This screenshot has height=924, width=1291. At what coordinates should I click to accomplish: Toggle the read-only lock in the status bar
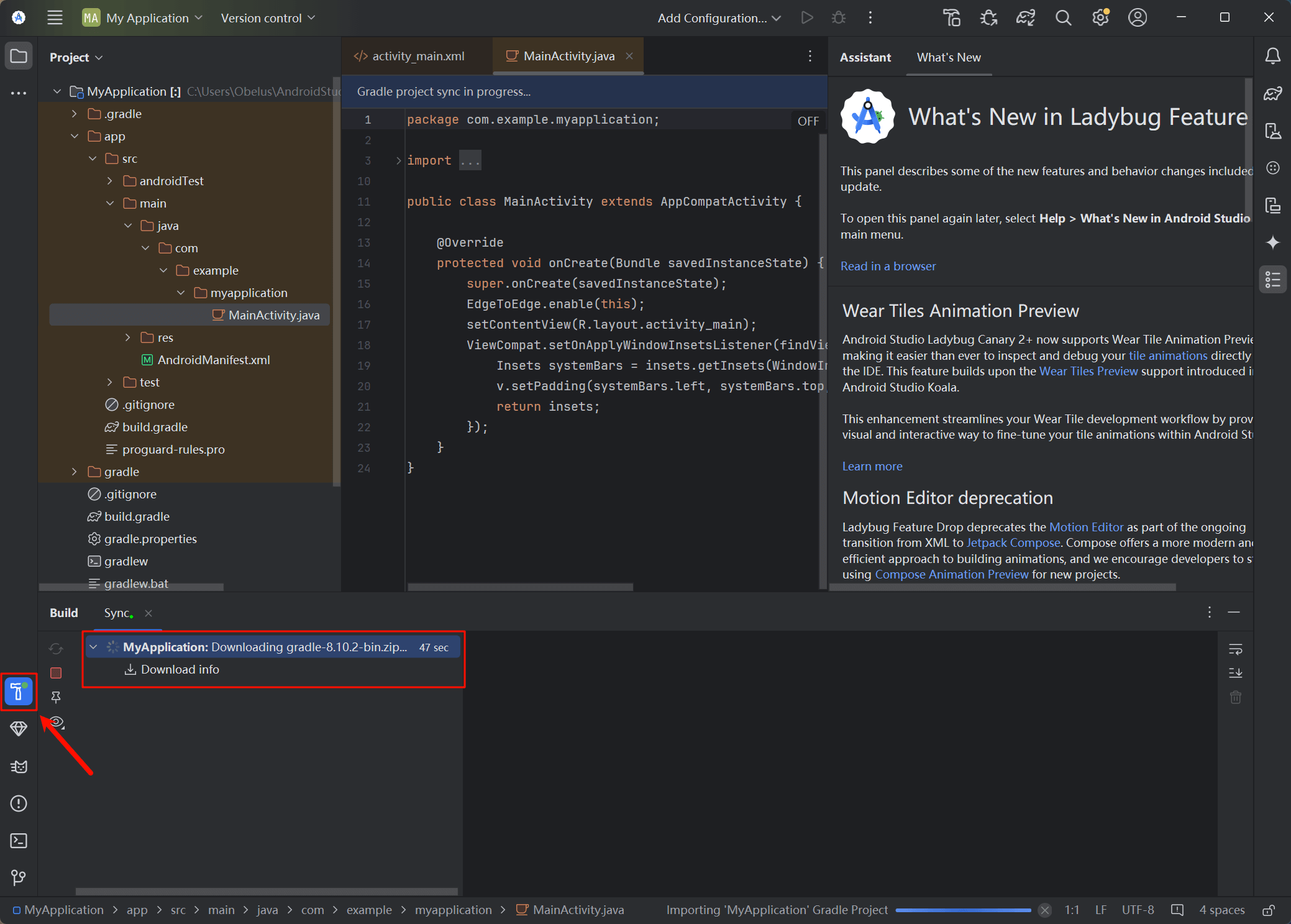1269,910
